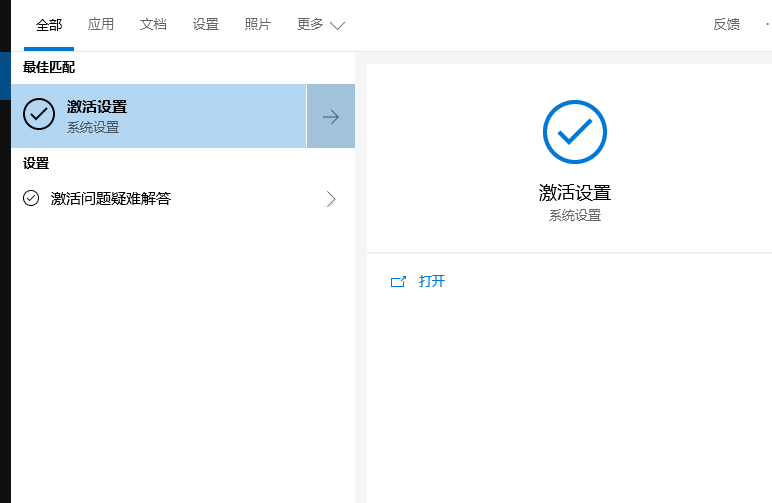Click the 反馈 button
Screen dimensions: 772x503
point(726,25)
